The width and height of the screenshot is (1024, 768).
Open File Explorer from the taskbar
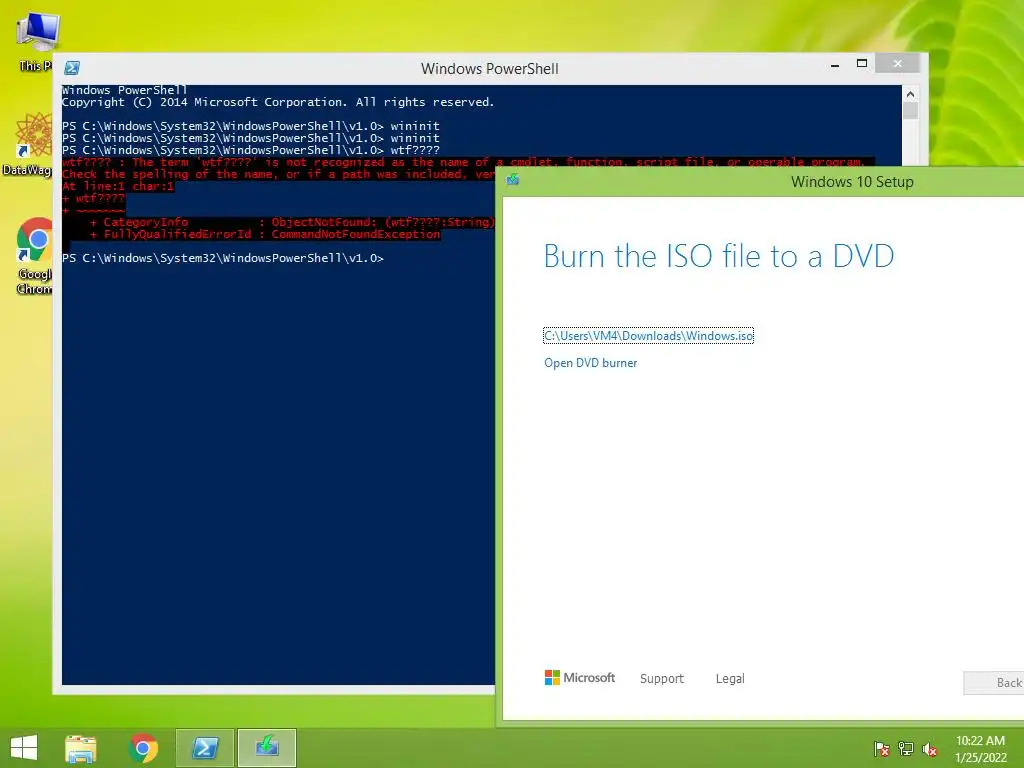pos(80,748)
